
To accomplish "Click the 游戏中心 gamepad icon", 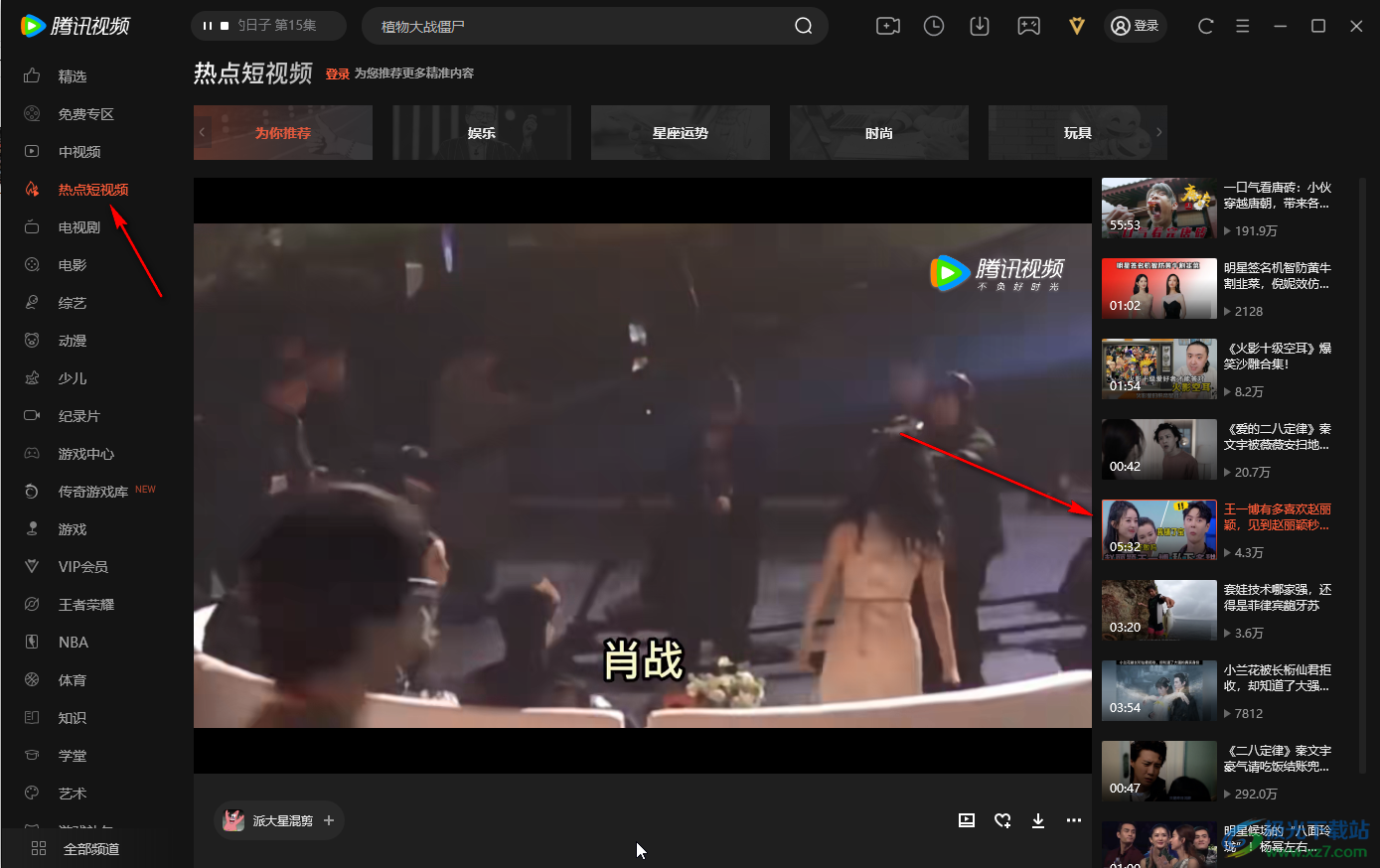I will point(32,454).
